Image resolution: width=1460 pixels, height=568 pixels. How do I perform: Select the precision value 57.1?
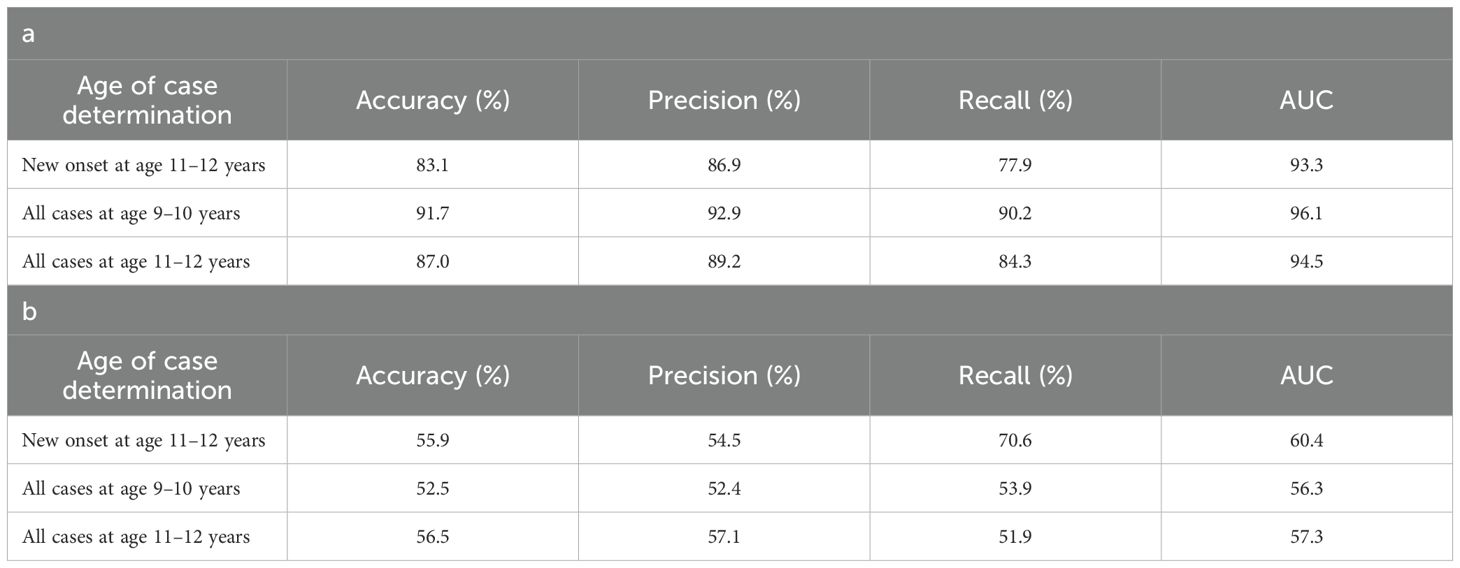(724, 537)
